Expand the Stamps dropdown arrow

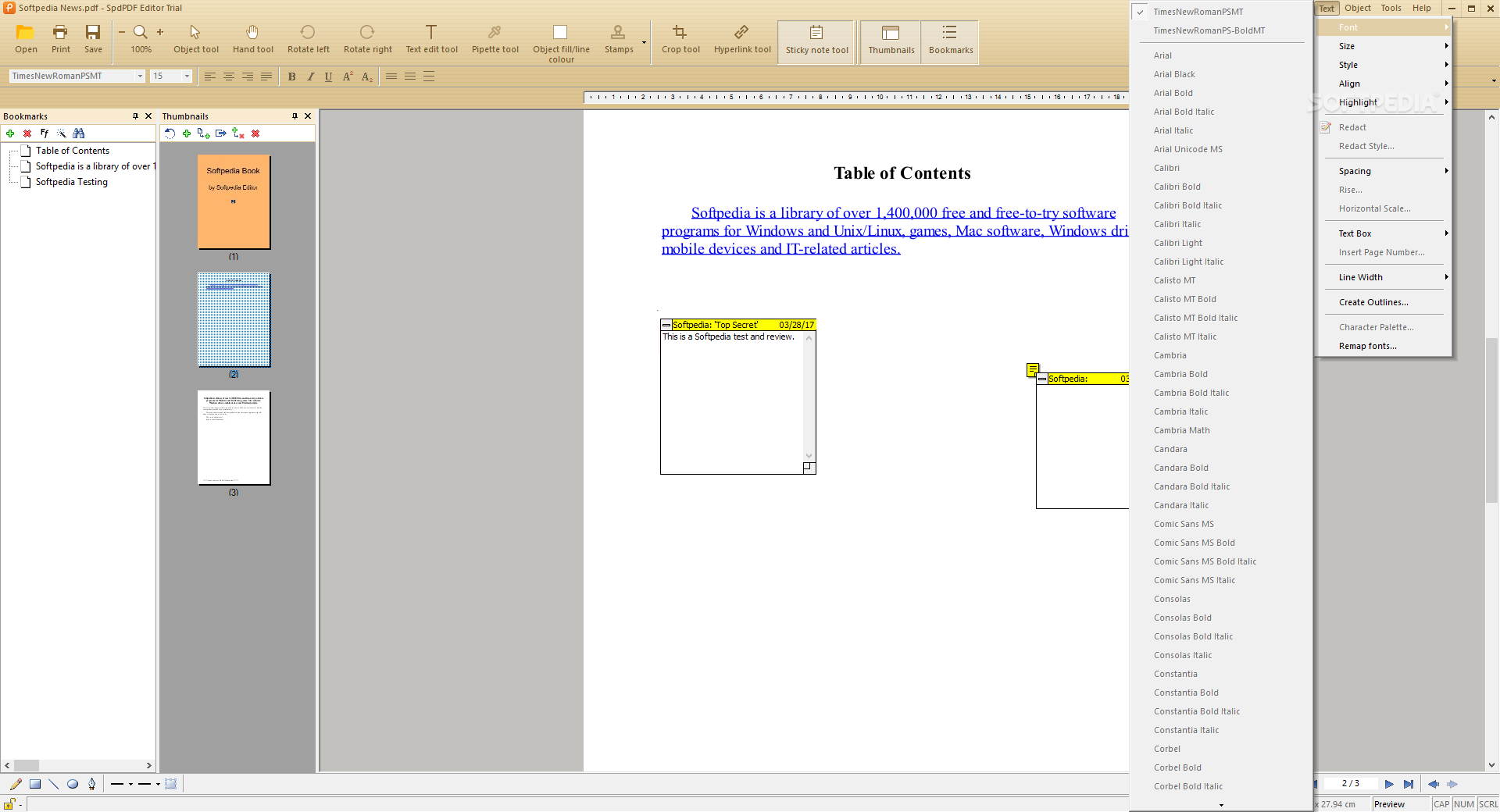pyautogui.click(x=644, y=42)
